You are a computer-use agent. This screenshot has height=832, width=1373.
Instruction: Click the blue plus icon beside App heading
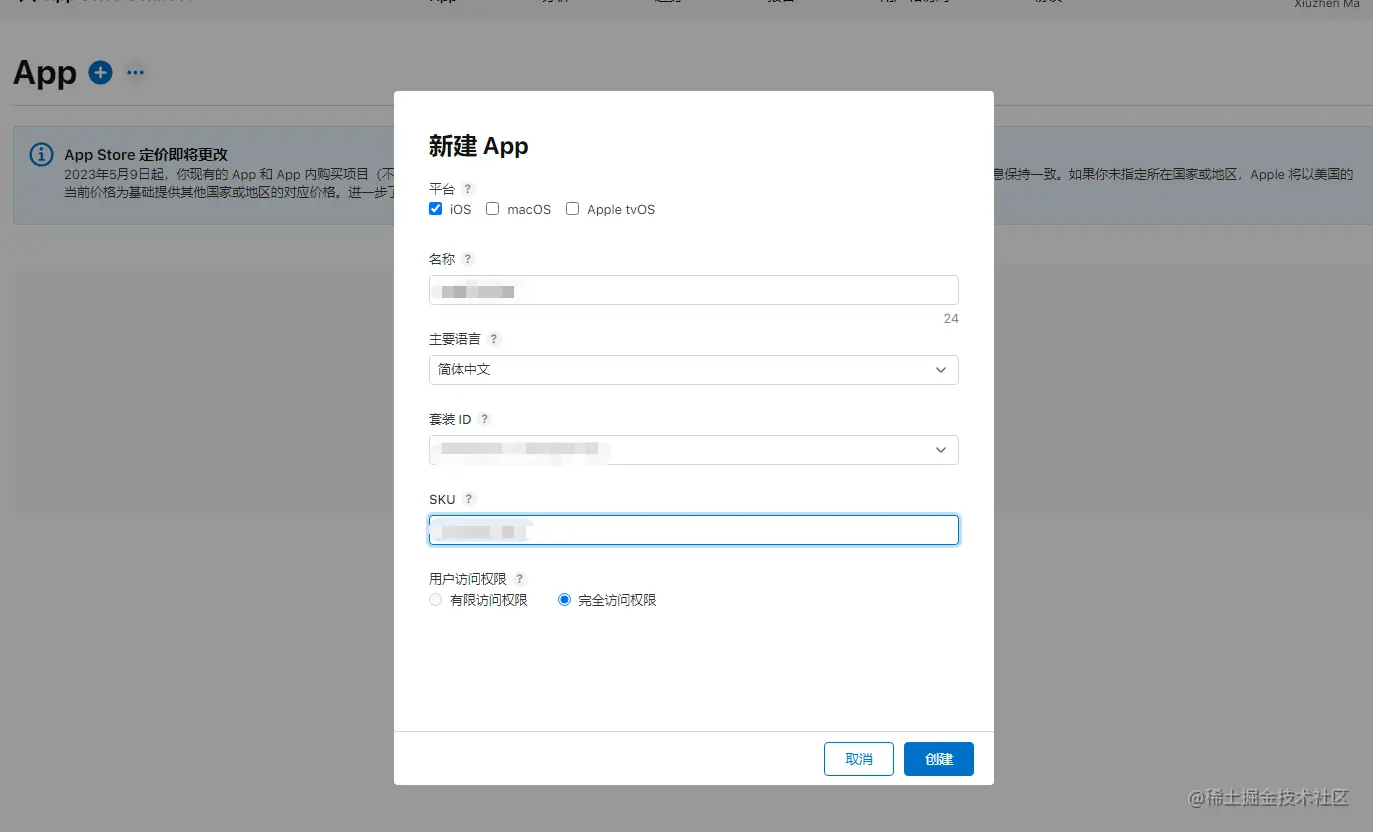[100, 72]
